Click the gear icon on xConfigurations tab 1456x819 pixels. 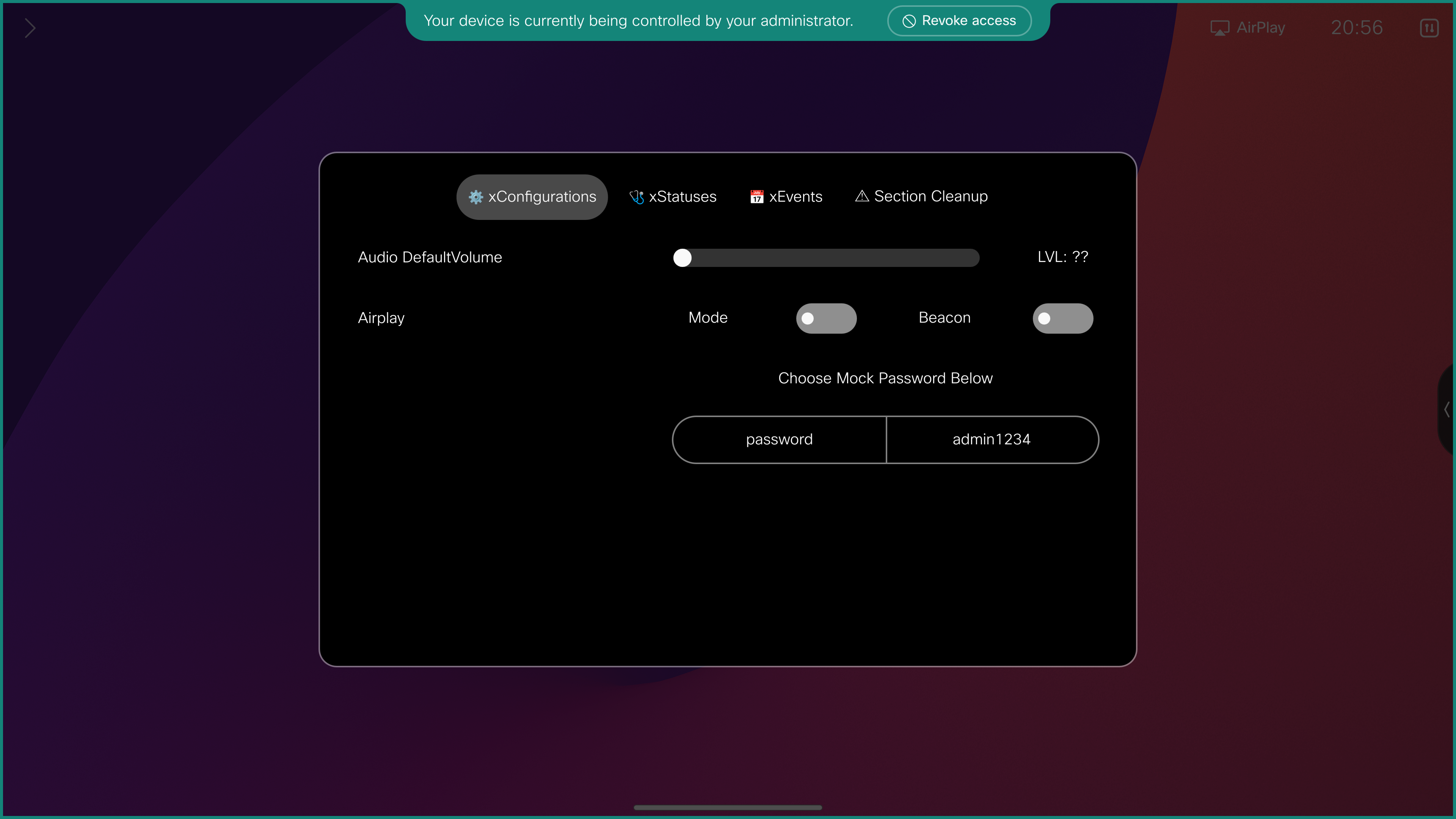click(475, 197)
